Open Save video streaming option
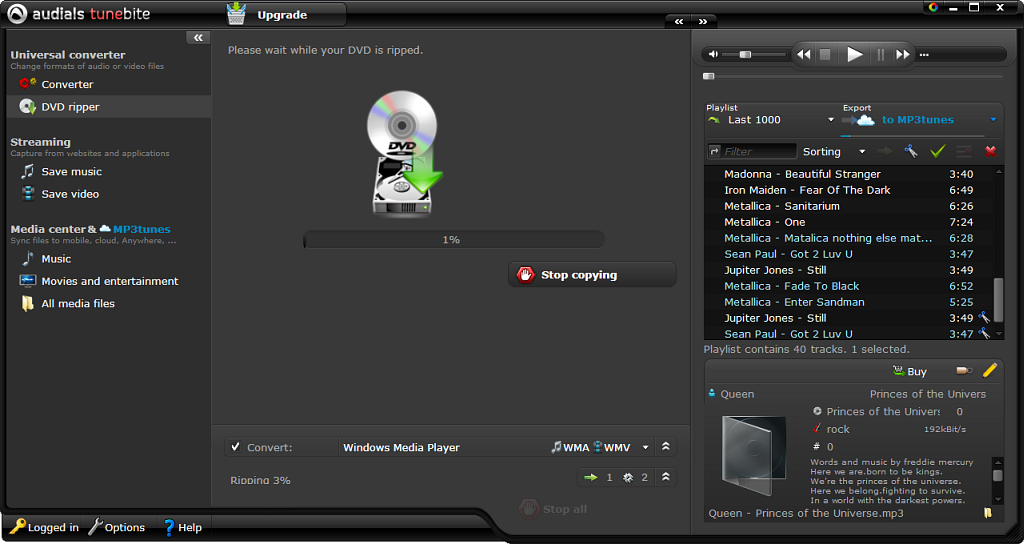 (59, 194)
